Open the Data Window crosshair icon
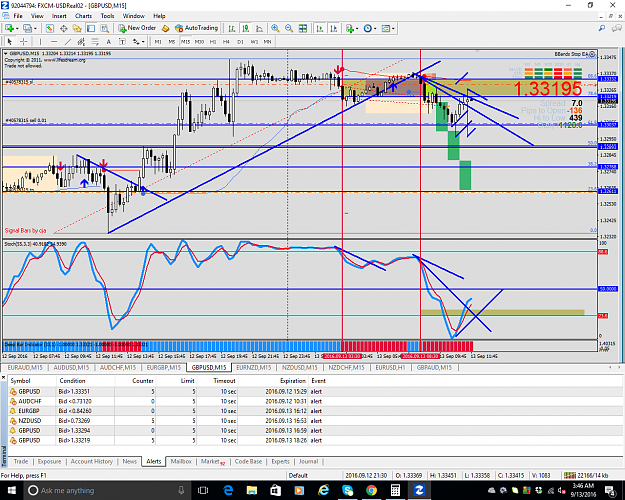 (63, 28)
